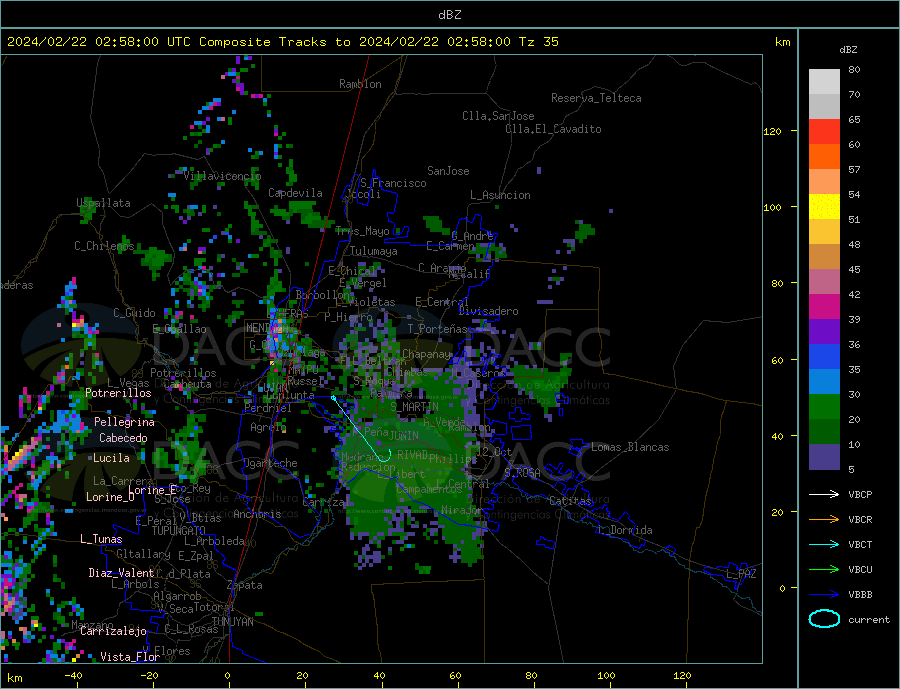Click the white VBCP arrow legend icon
The height and width of the screenshot is (689, 900).
click(824, 494)
